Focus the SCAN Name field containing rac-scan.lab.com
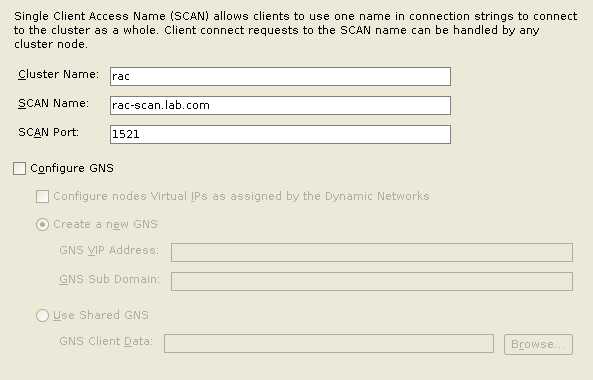This screenshot has height=380, width=593. tap(280, 105)
